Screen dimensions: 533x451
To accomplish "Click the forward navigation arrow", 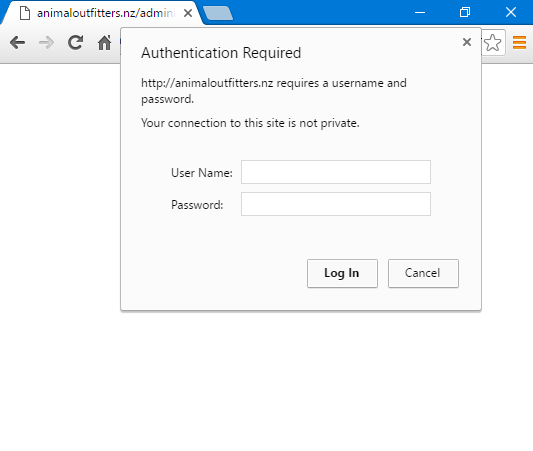I will (x=47, y=43).
